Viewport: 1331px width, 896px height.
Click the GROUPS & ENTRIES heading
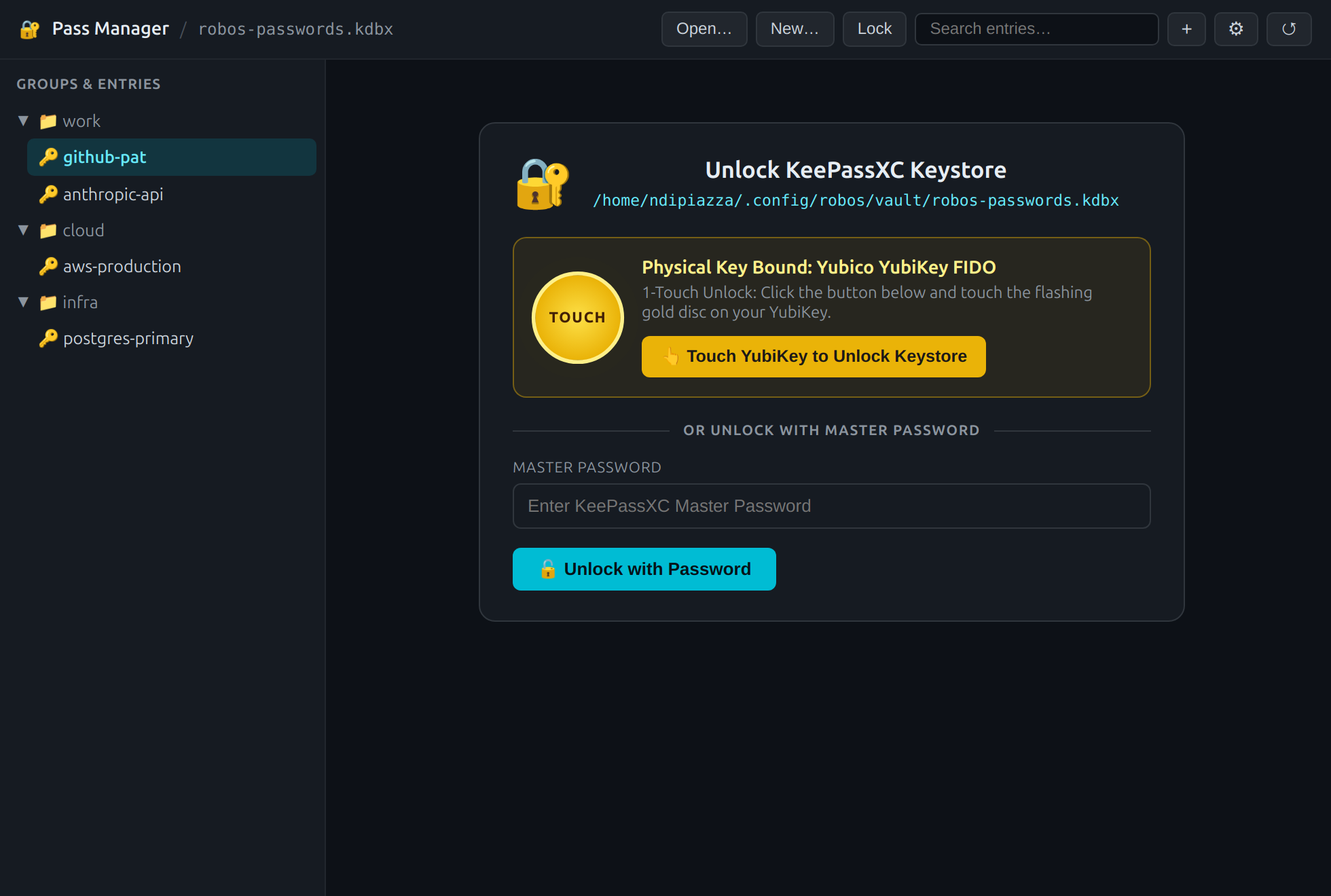(88, 84)
